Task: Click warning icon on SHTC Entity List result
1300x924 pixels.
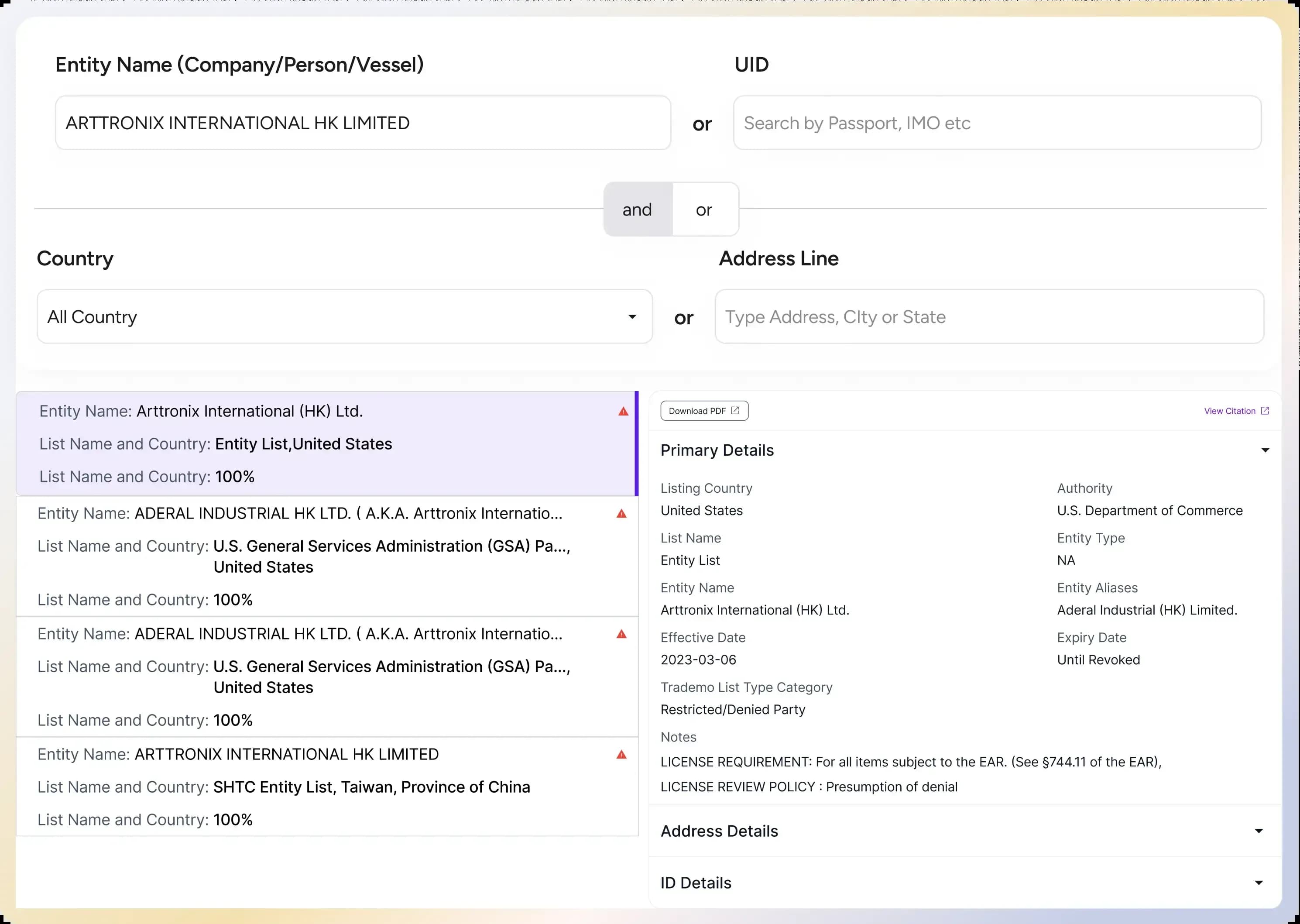Action: [x=621, y=755]
